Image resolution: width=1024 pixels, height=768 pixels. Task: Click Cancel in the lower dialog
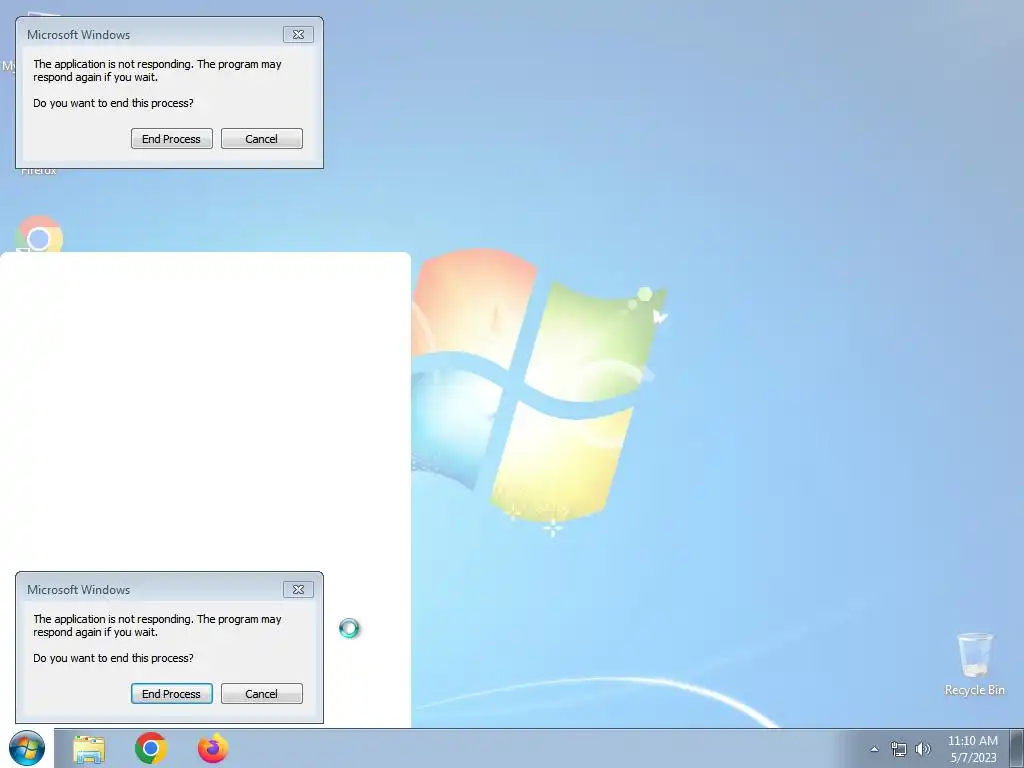262,694
